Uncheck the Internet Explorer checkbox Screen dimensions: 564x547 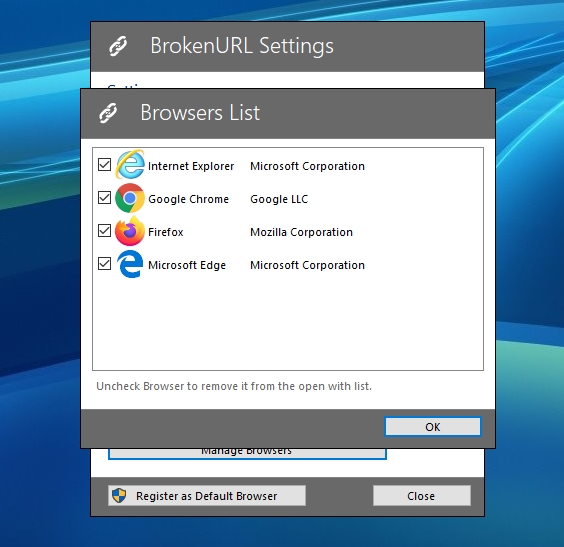[104, 165]
